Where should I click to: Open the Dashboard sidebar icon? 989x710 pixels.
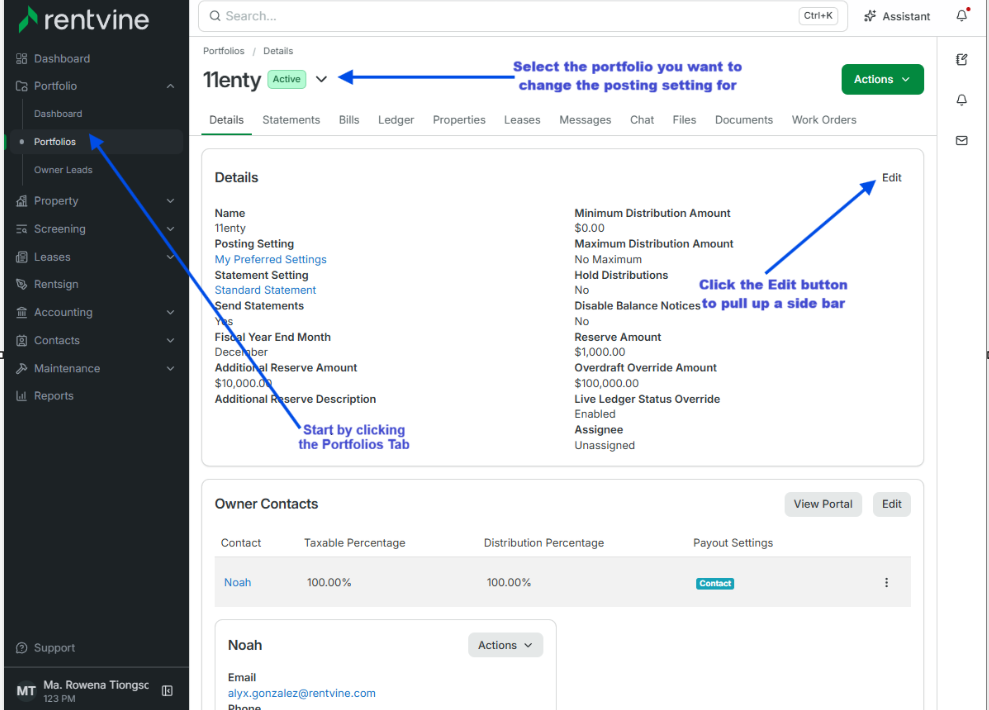tap(21, 59)
